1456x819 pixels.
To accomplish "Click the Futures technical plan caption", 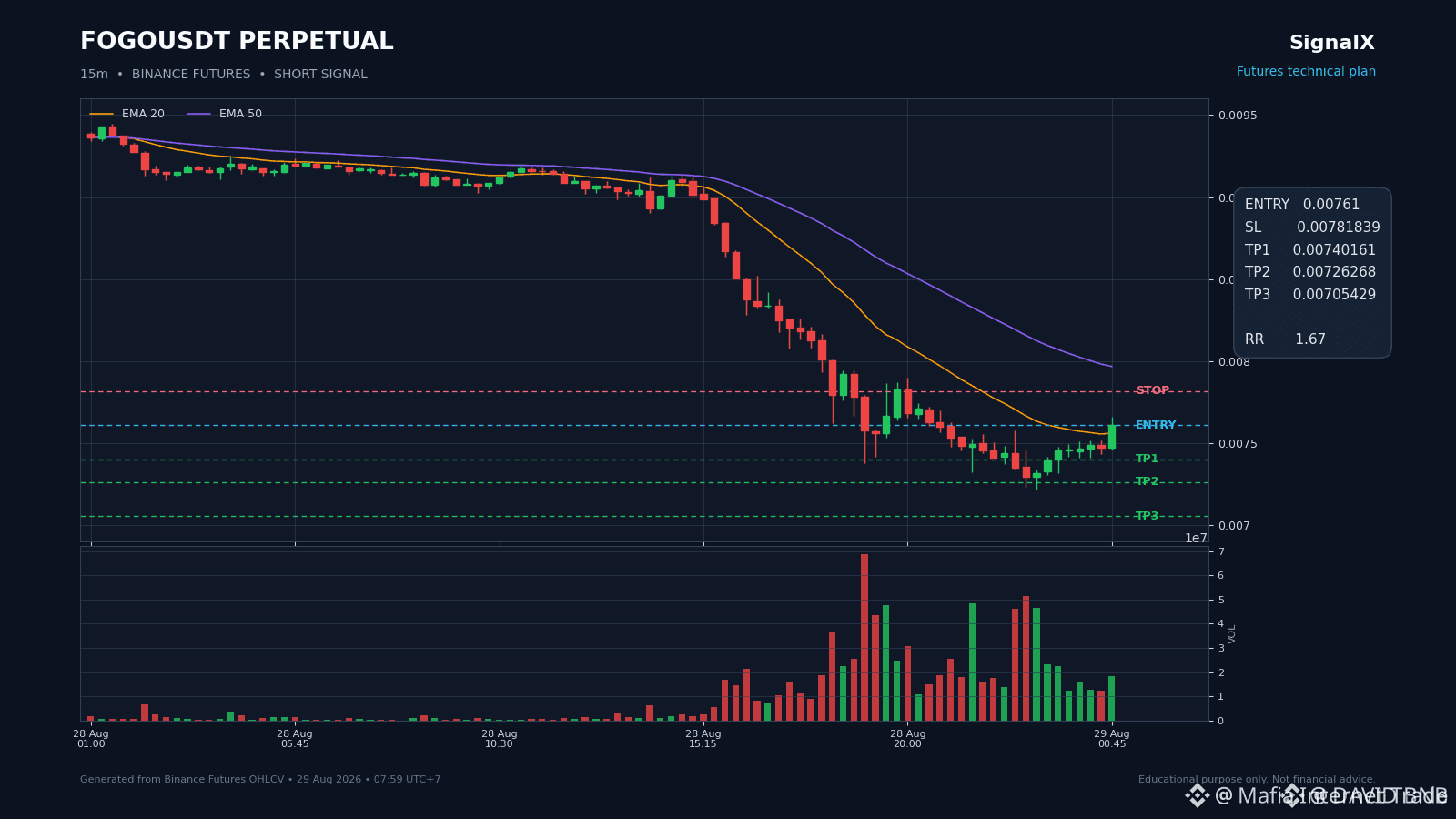I will (x=1306, y=71).
